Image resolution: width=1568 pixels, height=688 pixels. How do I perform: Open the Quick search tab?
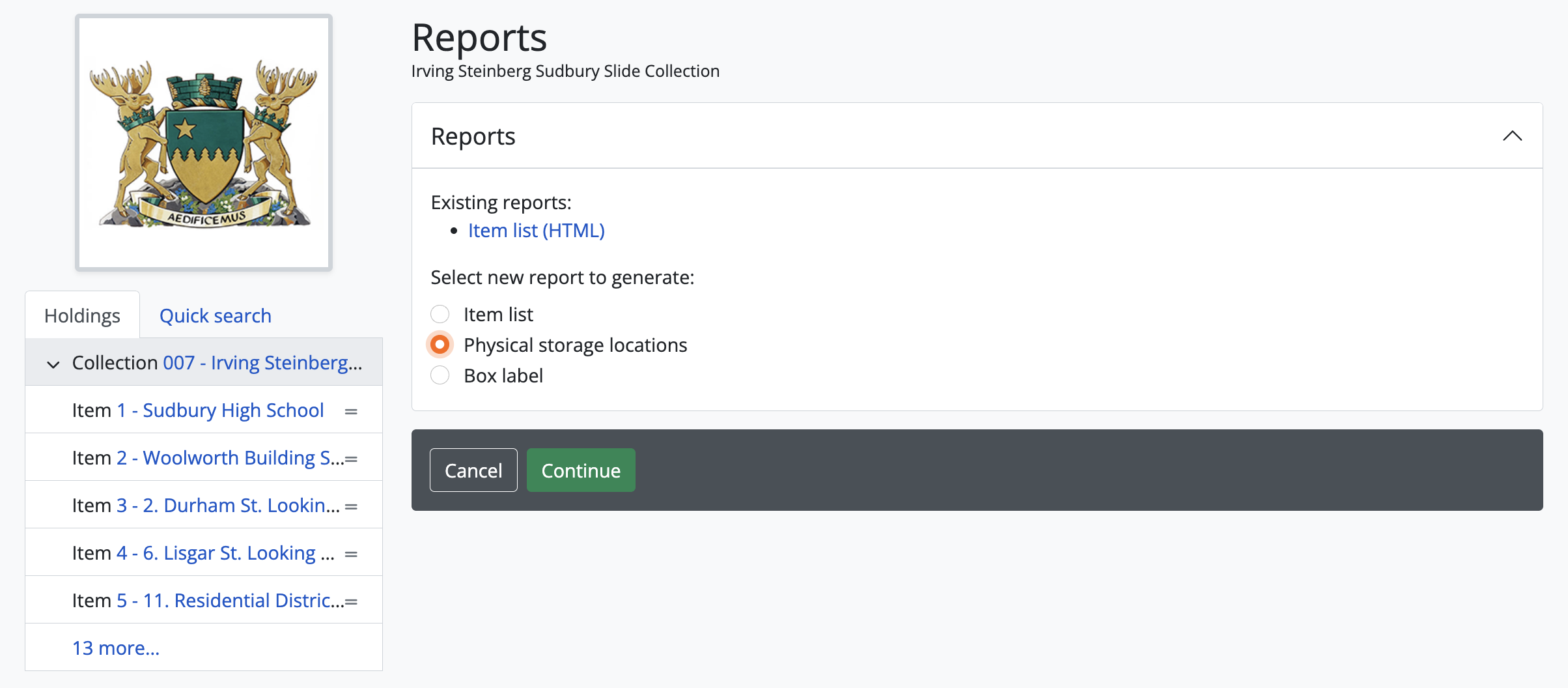(215, 315)
